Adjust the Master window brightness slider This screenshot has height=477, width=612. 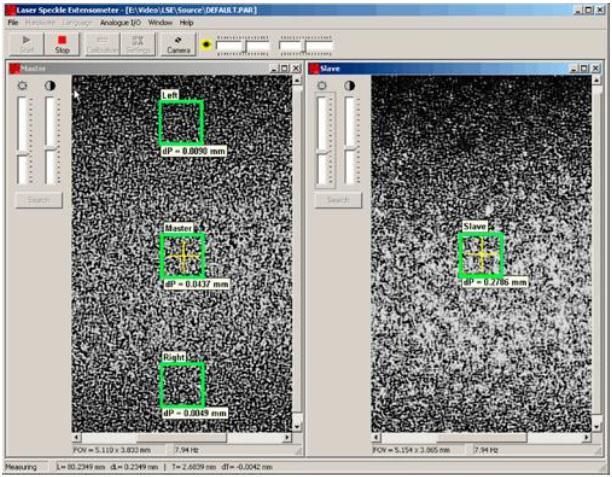23,141
